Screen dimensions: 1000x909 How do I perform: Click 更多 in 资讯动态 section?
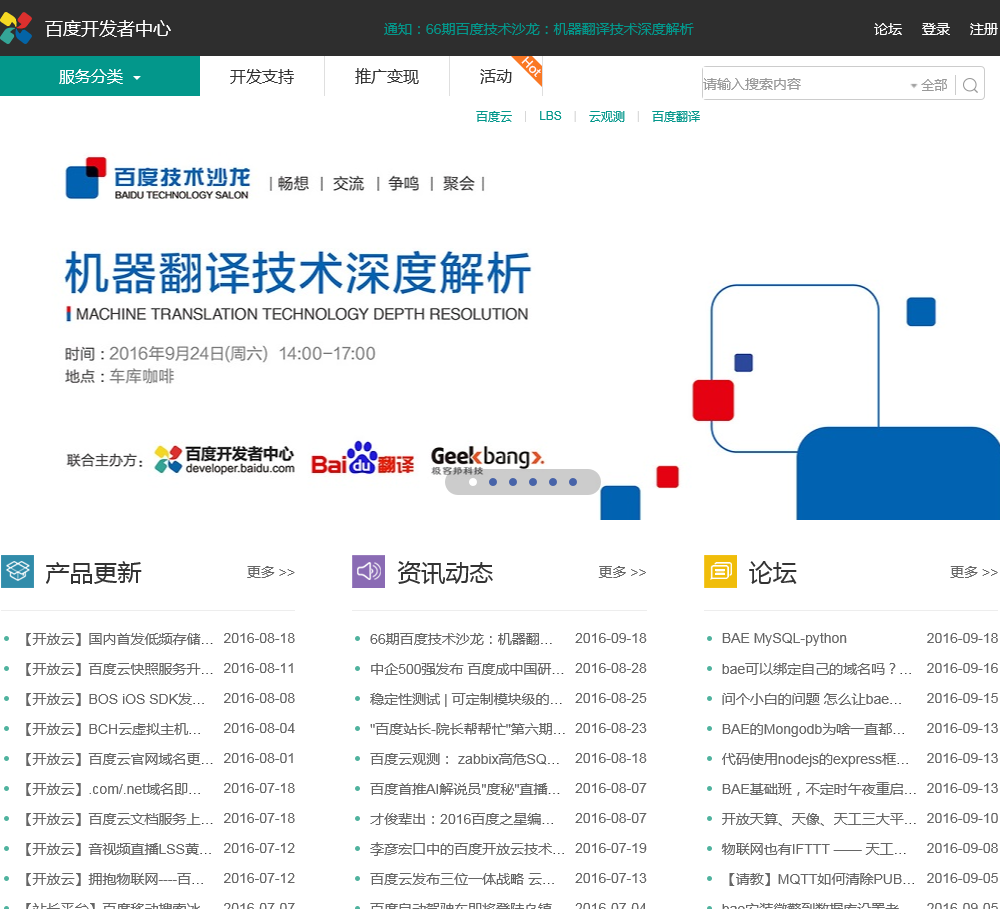tap(622, 572)
